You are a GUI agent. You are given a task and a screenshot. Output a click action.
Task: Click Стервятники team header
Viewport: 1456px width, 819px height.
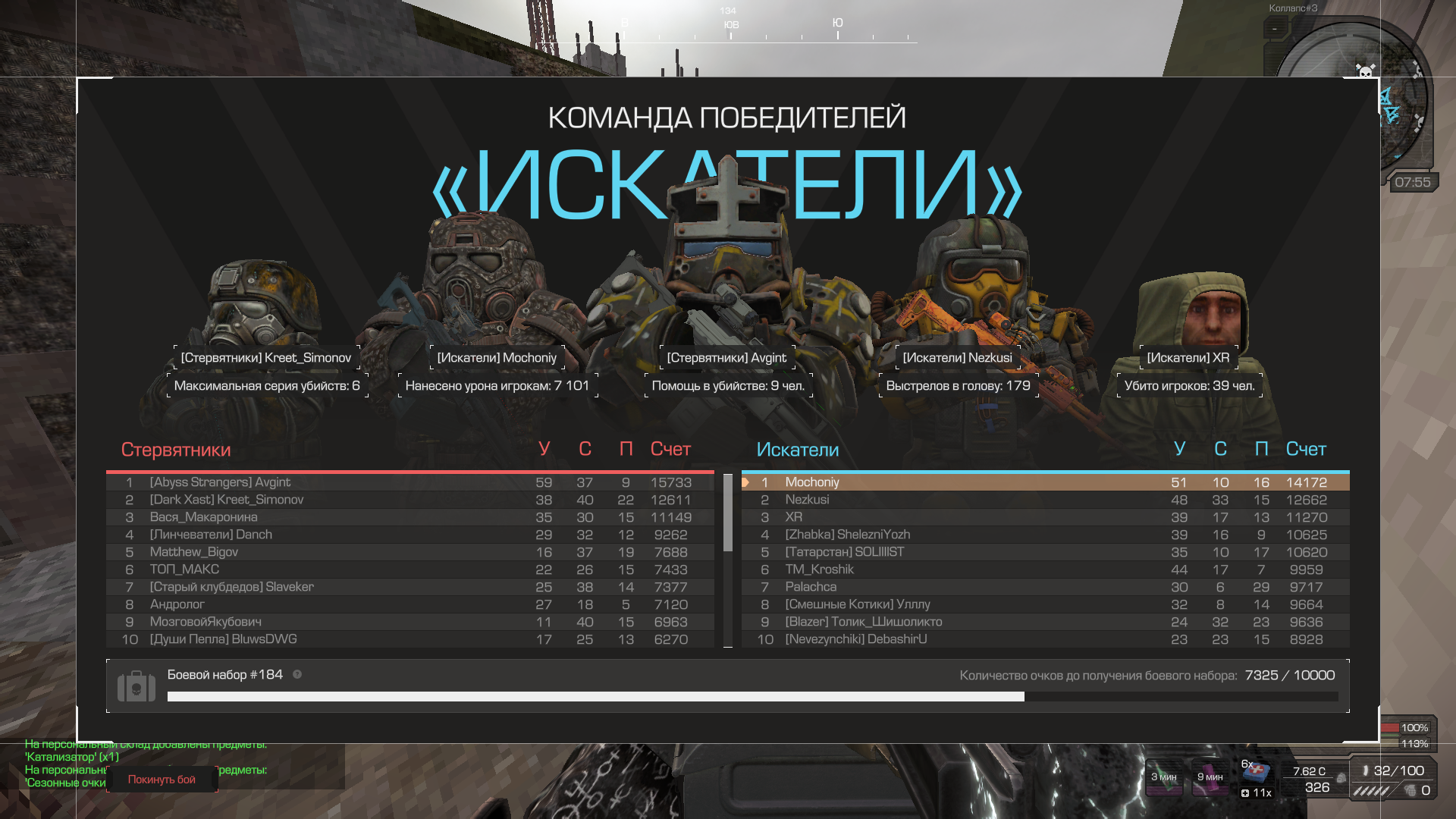[176, 450]
